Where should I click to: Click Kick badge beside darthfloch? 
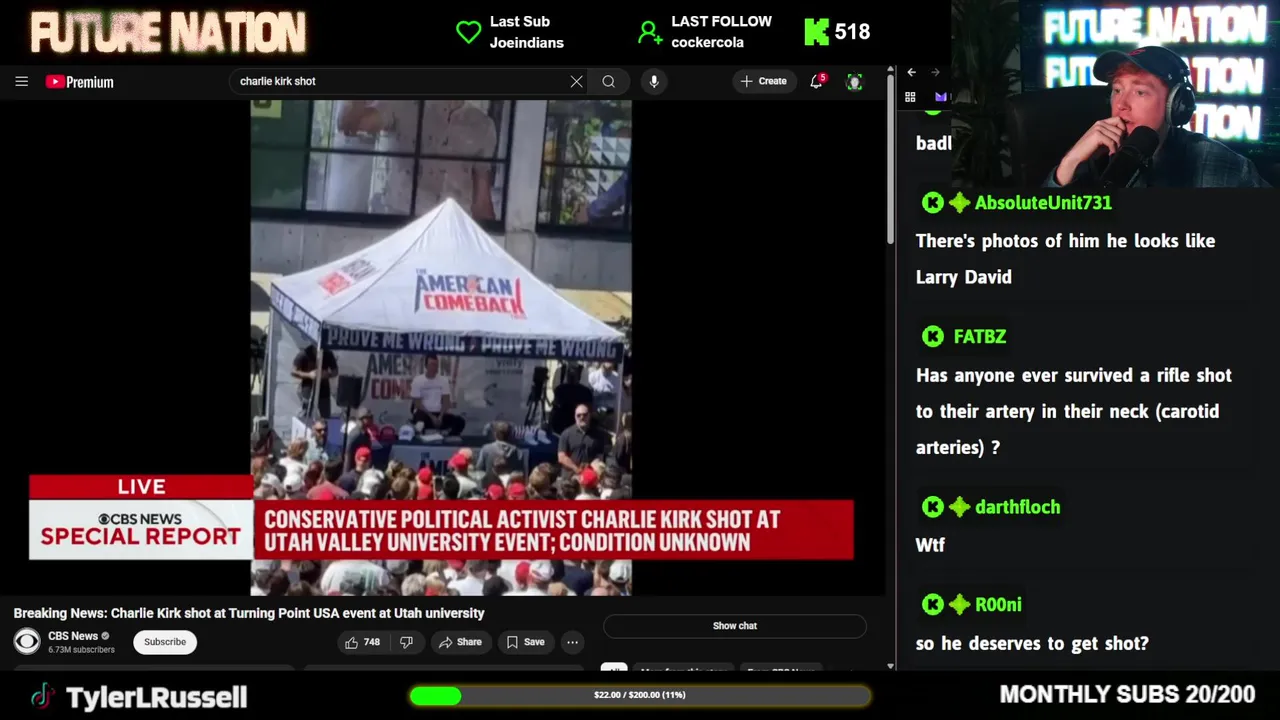tap(933, 507)
